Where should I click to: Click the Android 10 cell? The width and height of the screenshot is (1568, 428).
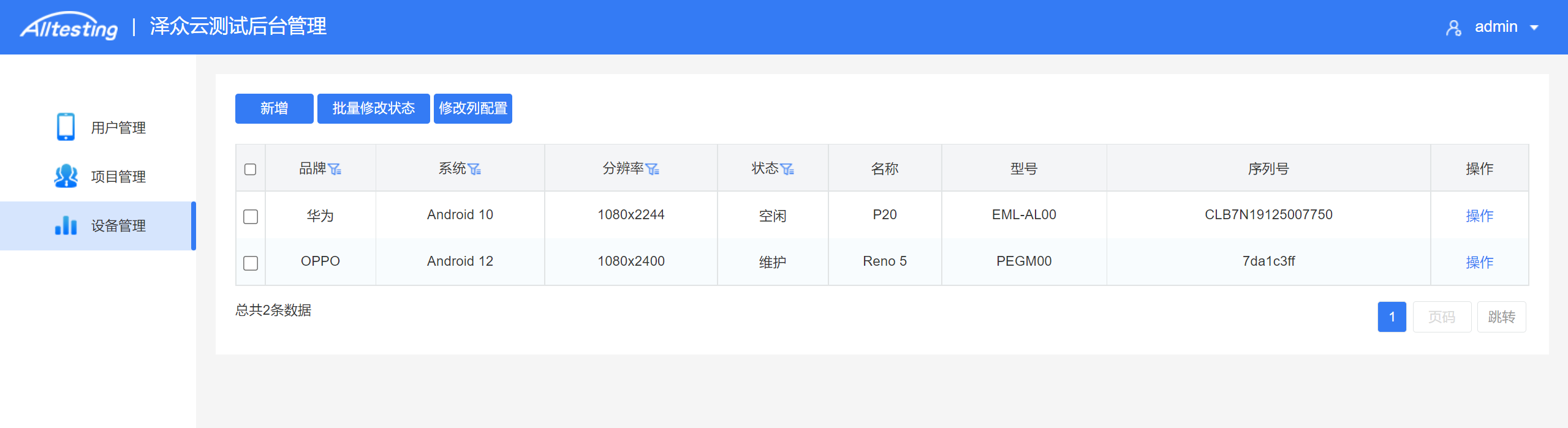[x=460, y=215]
